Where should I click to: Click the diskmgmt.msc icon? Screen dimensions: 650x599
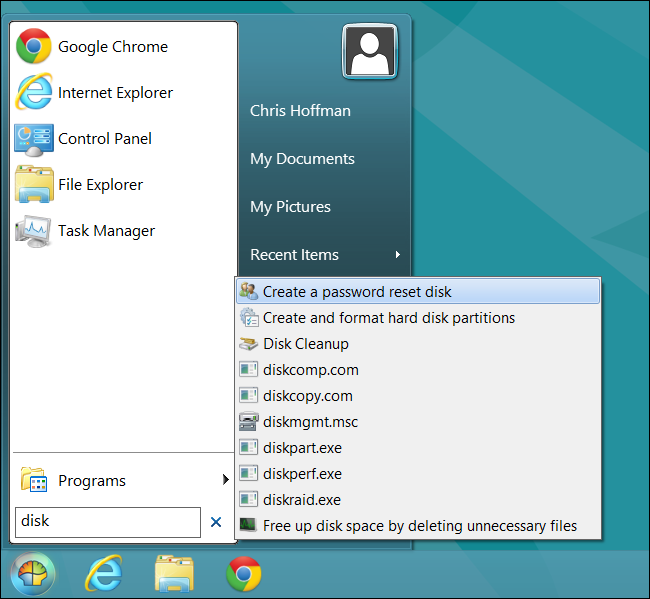(249, 422)
